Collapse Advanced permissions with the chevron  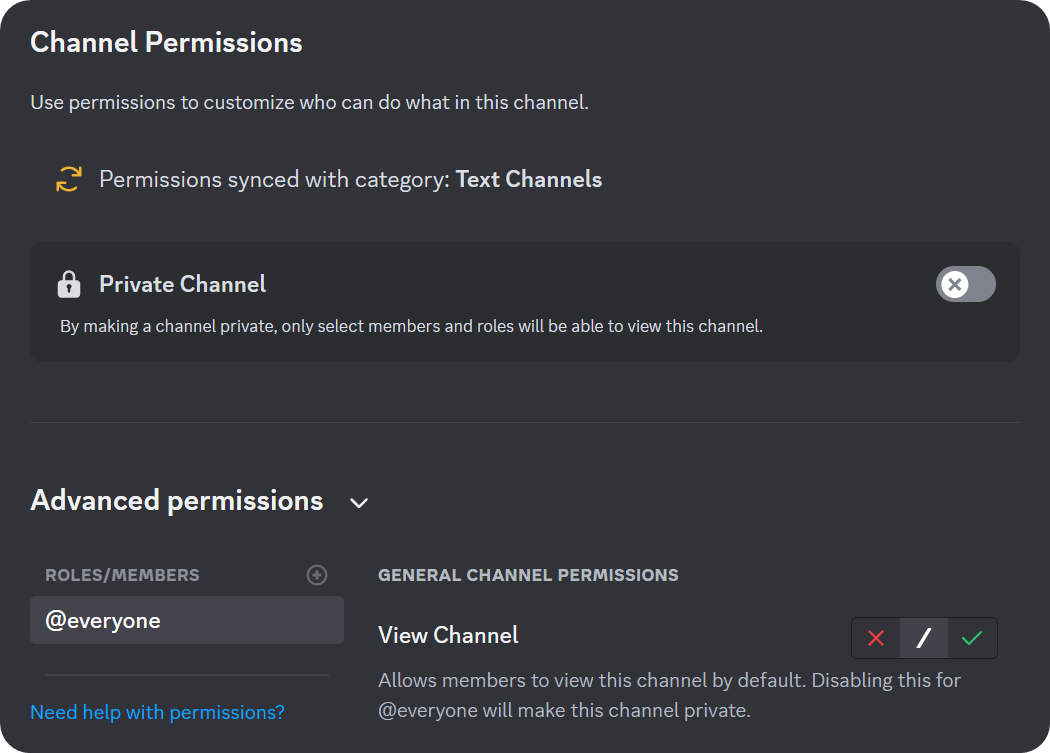[x=358, y=503]
